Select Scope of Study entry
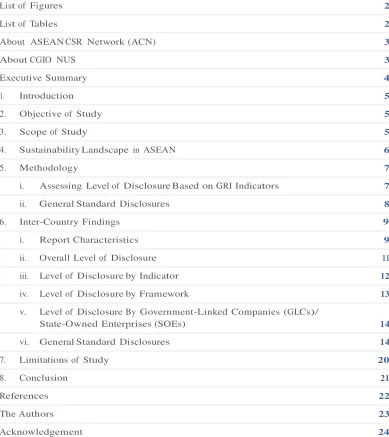The height and width of the screenshot is (437, 389). click(53, 132)
